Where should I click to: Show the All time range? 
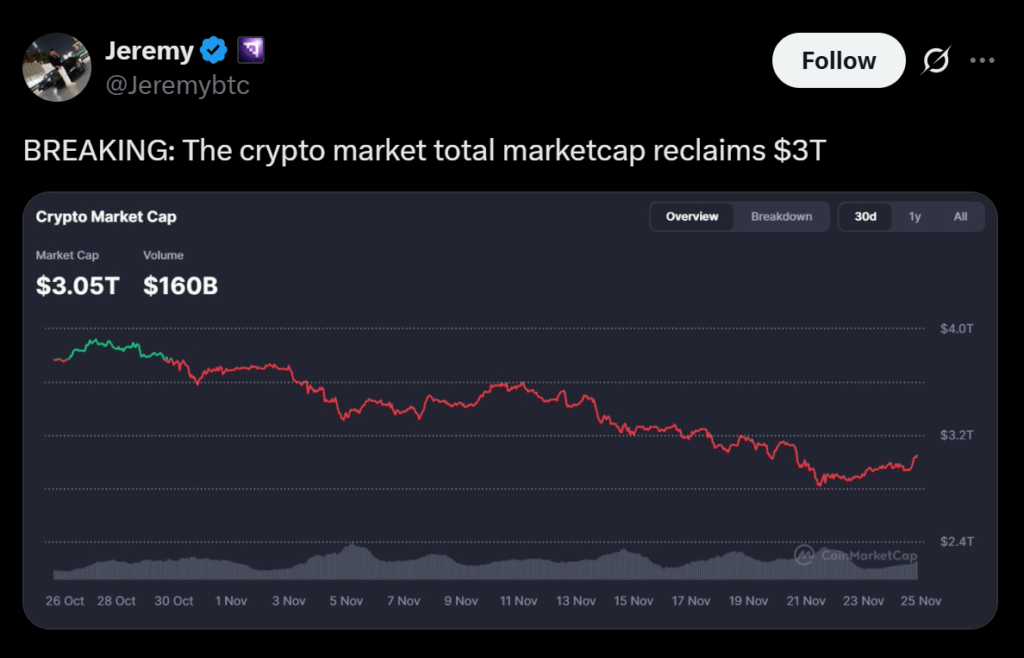coord(960,217)
